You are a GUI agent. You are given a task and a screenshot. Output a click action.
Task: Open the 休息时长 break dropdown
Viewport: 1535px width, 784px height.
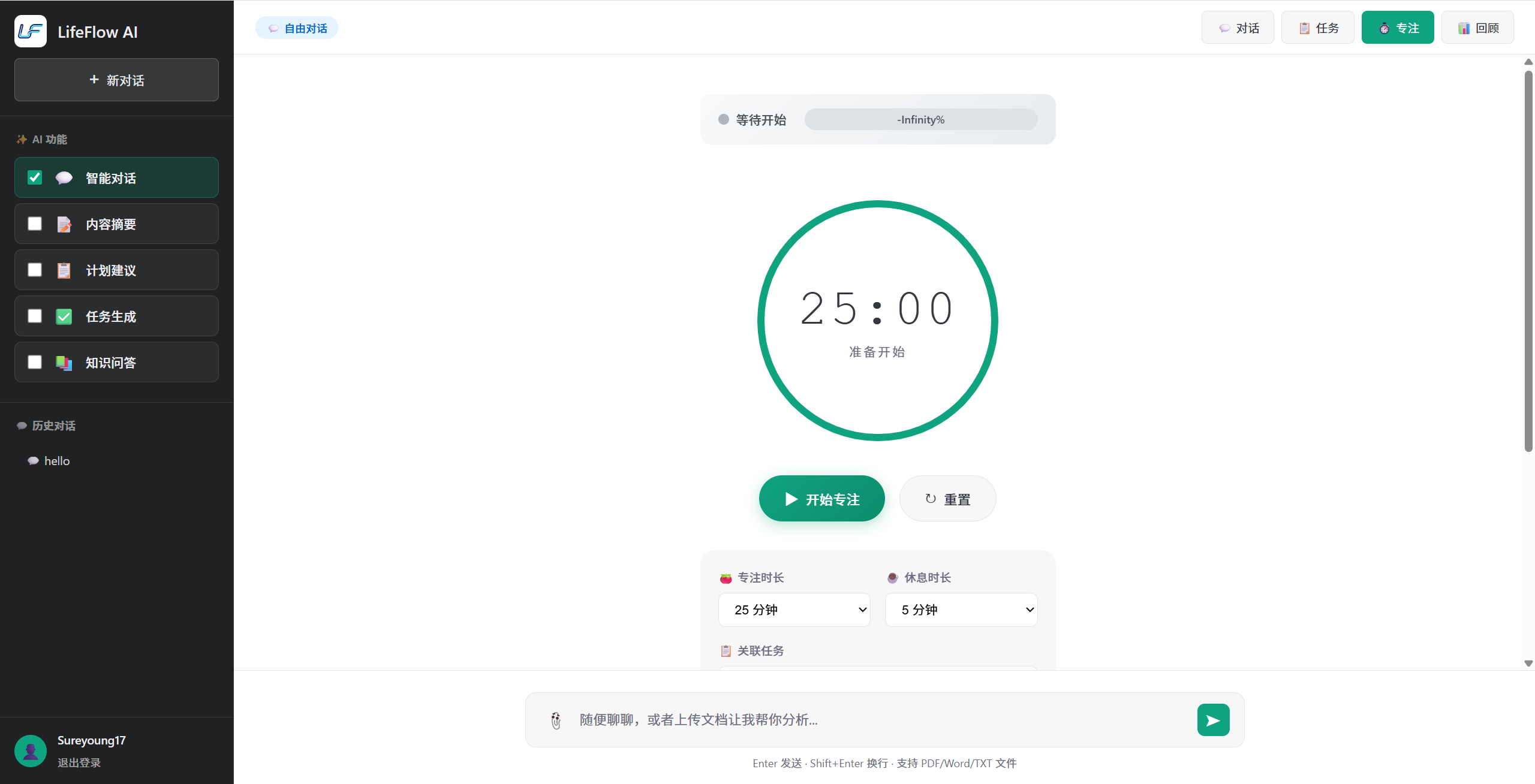pyautogui.click(x=961, y=610)
